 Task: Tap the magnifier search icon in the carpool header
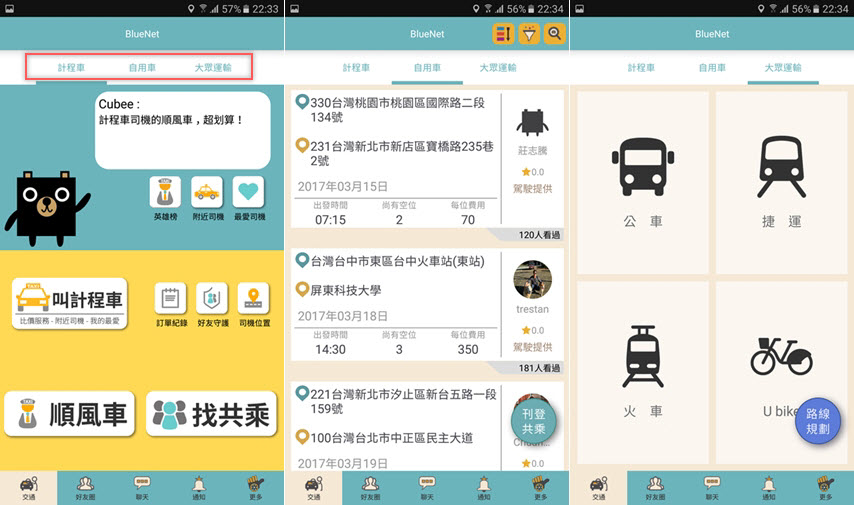click(554, 34)
